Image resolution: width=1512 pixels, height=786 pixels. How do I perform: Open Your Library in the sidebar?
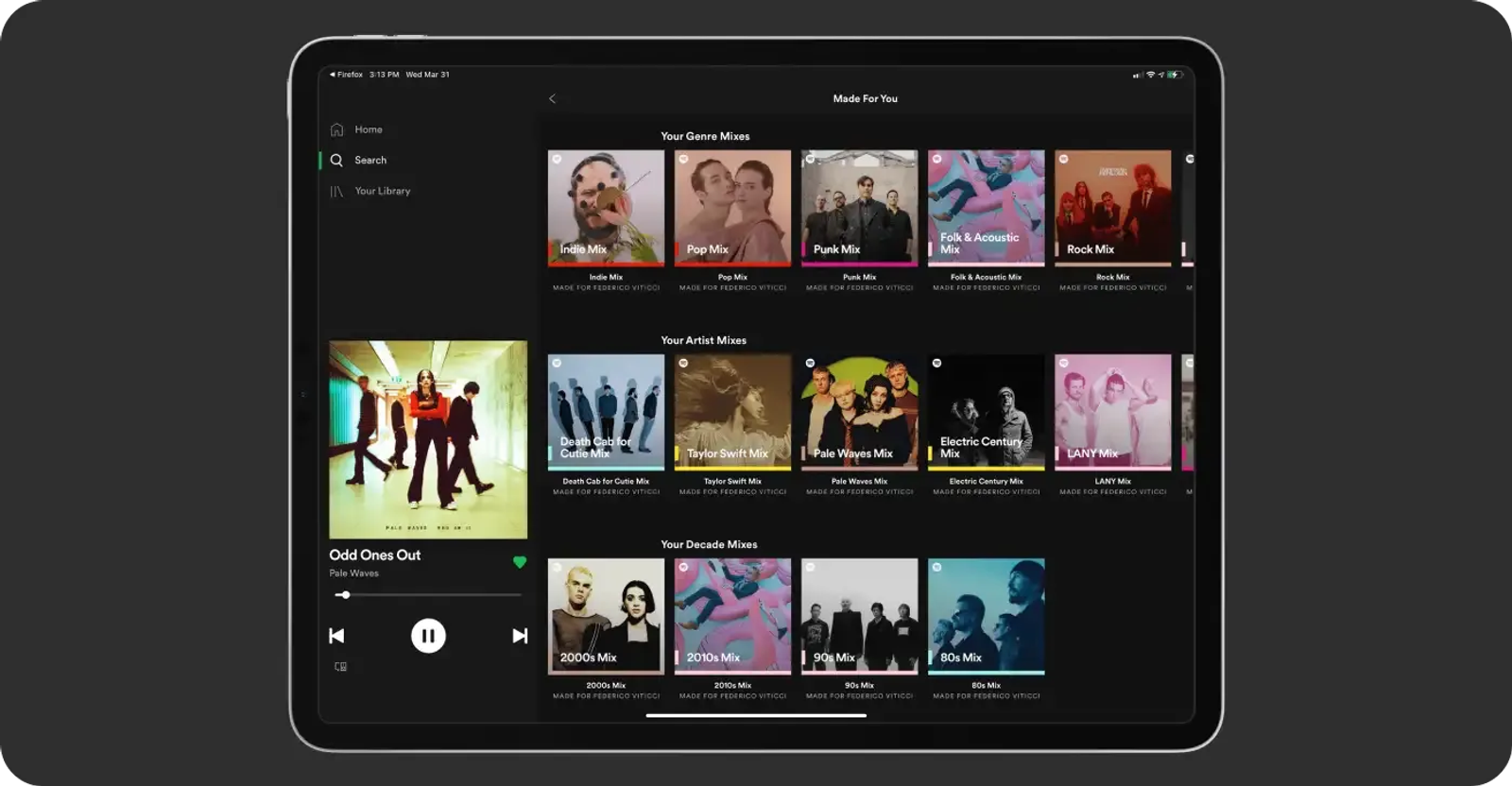coord(383,191)
